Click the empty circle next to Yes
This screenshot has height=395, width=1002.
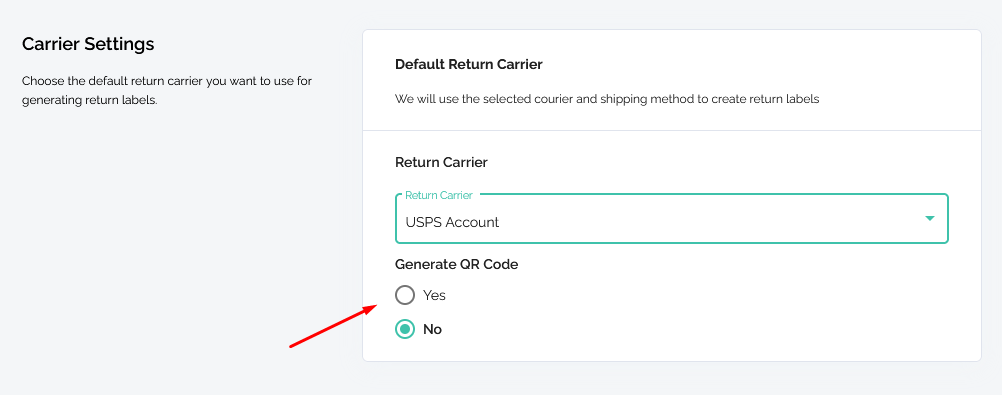click(405, 295)
